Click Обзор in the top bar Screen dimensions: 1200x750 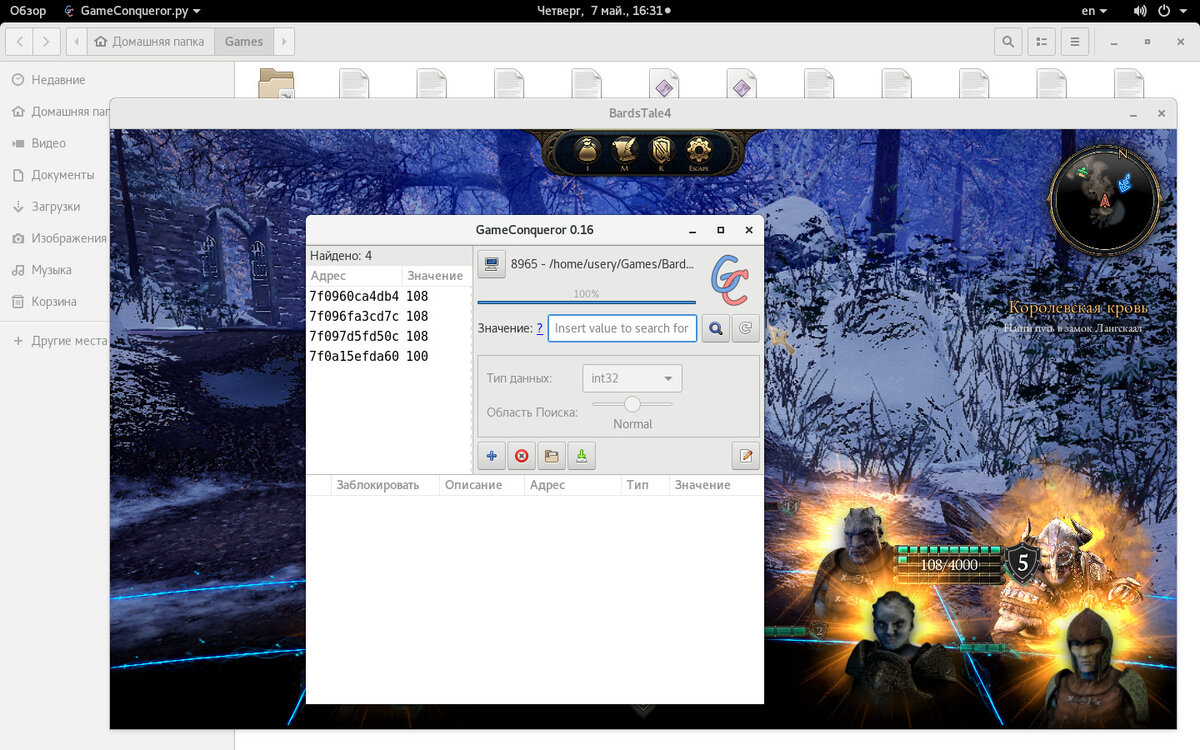pos(28,11)
